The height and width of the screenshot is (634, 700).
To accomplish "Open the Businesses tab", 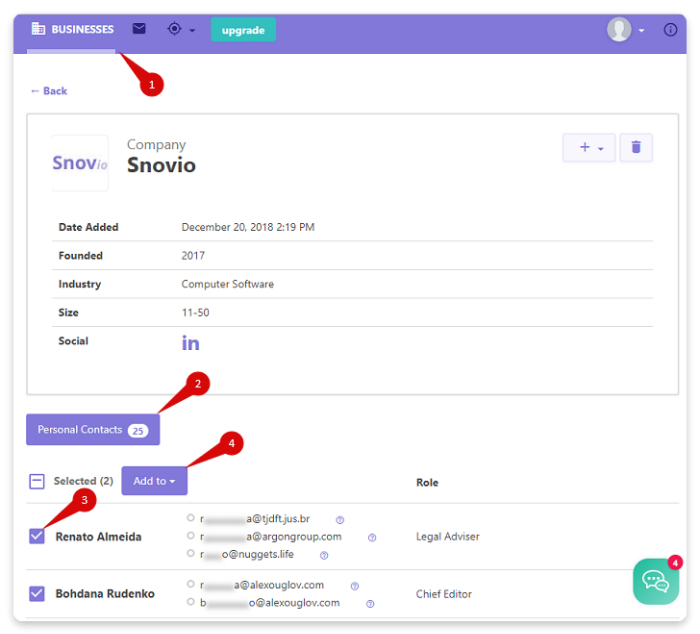I will coord(72,29).
